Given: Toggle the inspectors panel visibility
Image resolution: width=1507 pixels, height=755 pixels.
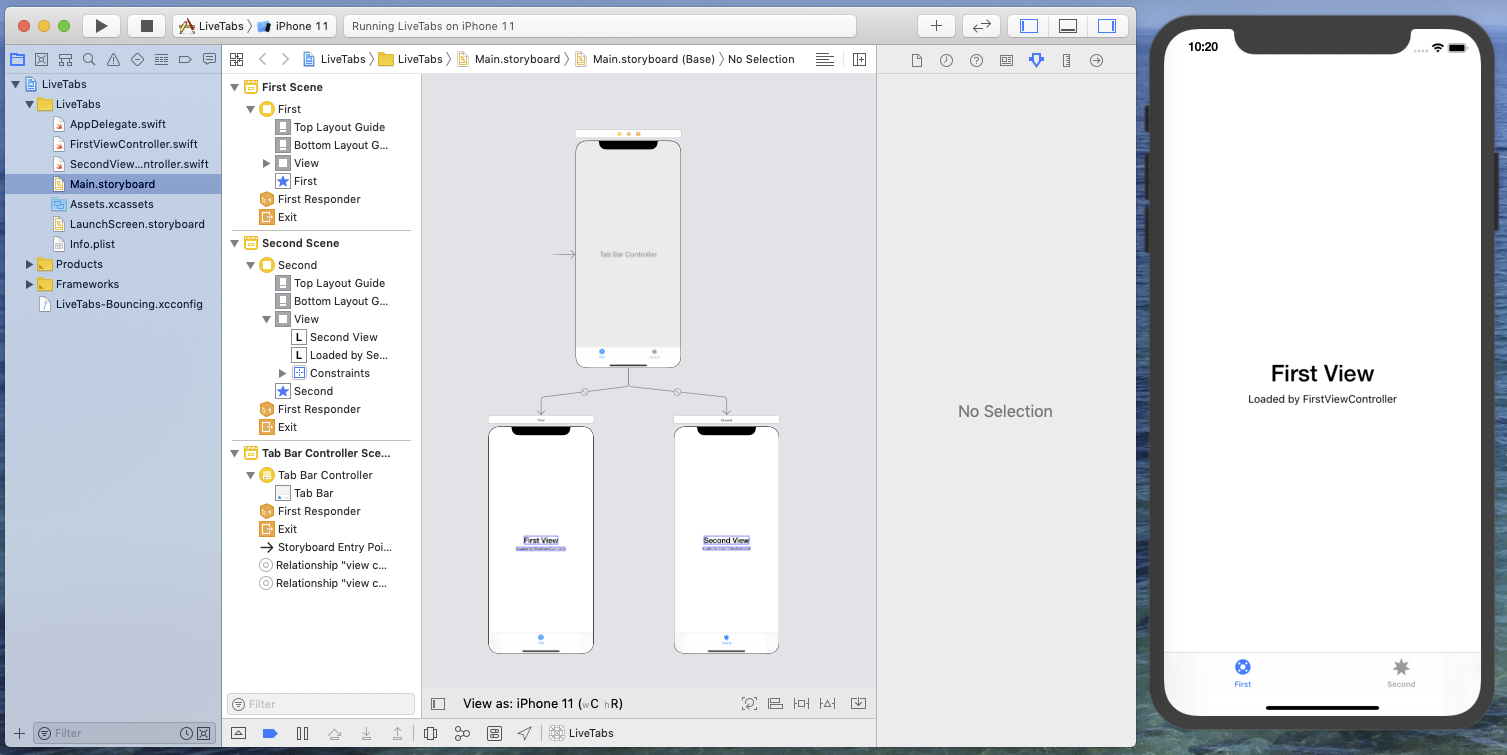Looking at the screenshot, I should click(1106, 26).
